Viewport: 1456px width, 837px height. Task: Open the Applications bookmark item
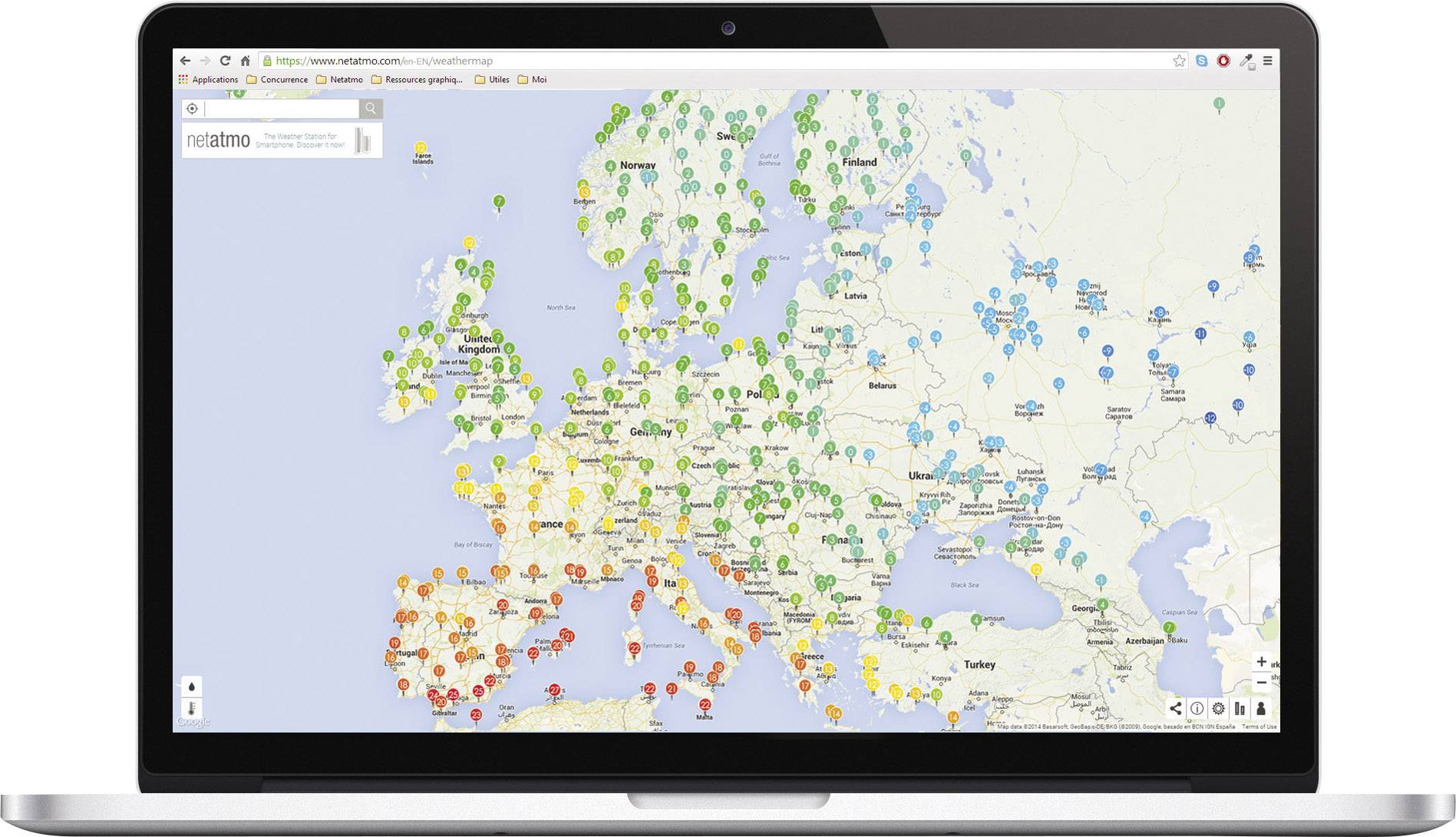coord(216,80)
